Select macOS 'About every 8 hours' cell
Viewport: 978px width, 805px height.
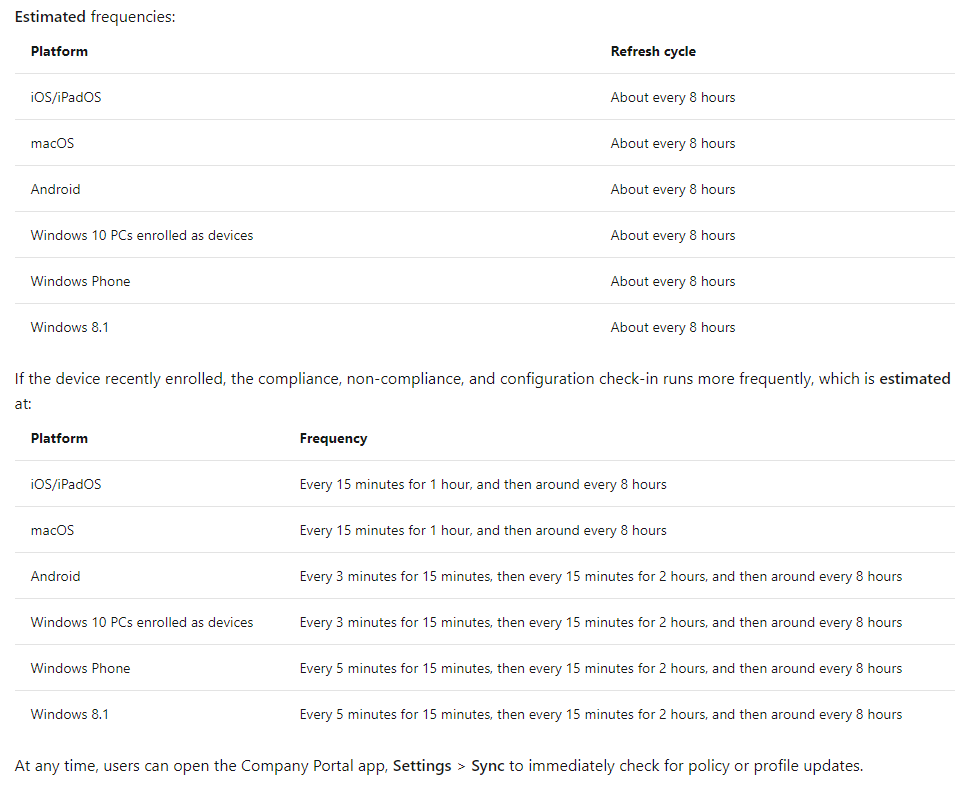tap(673, 143)
